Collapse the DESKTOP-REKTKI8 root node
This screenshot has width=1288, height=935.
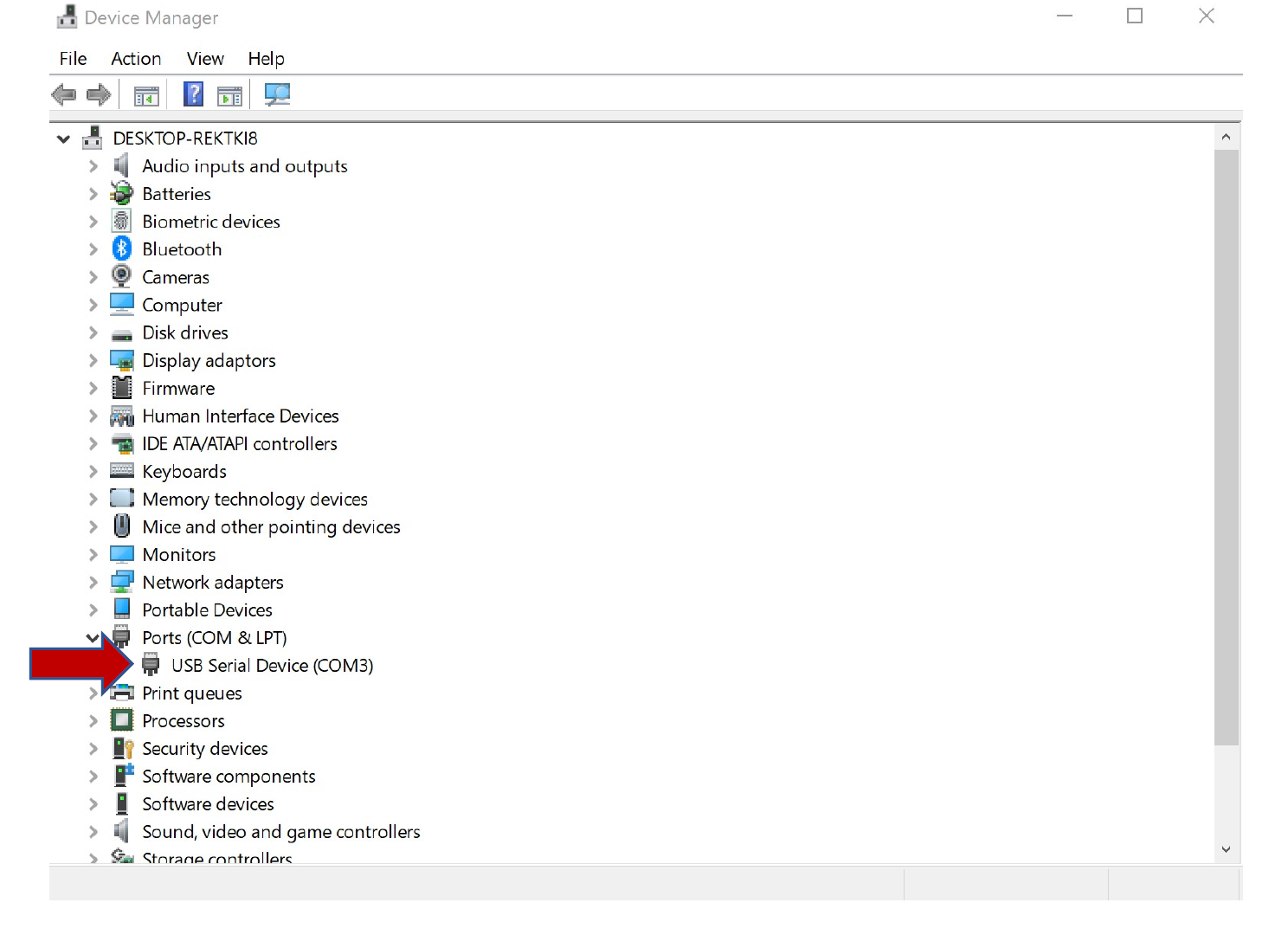click(x=63, y=139)
